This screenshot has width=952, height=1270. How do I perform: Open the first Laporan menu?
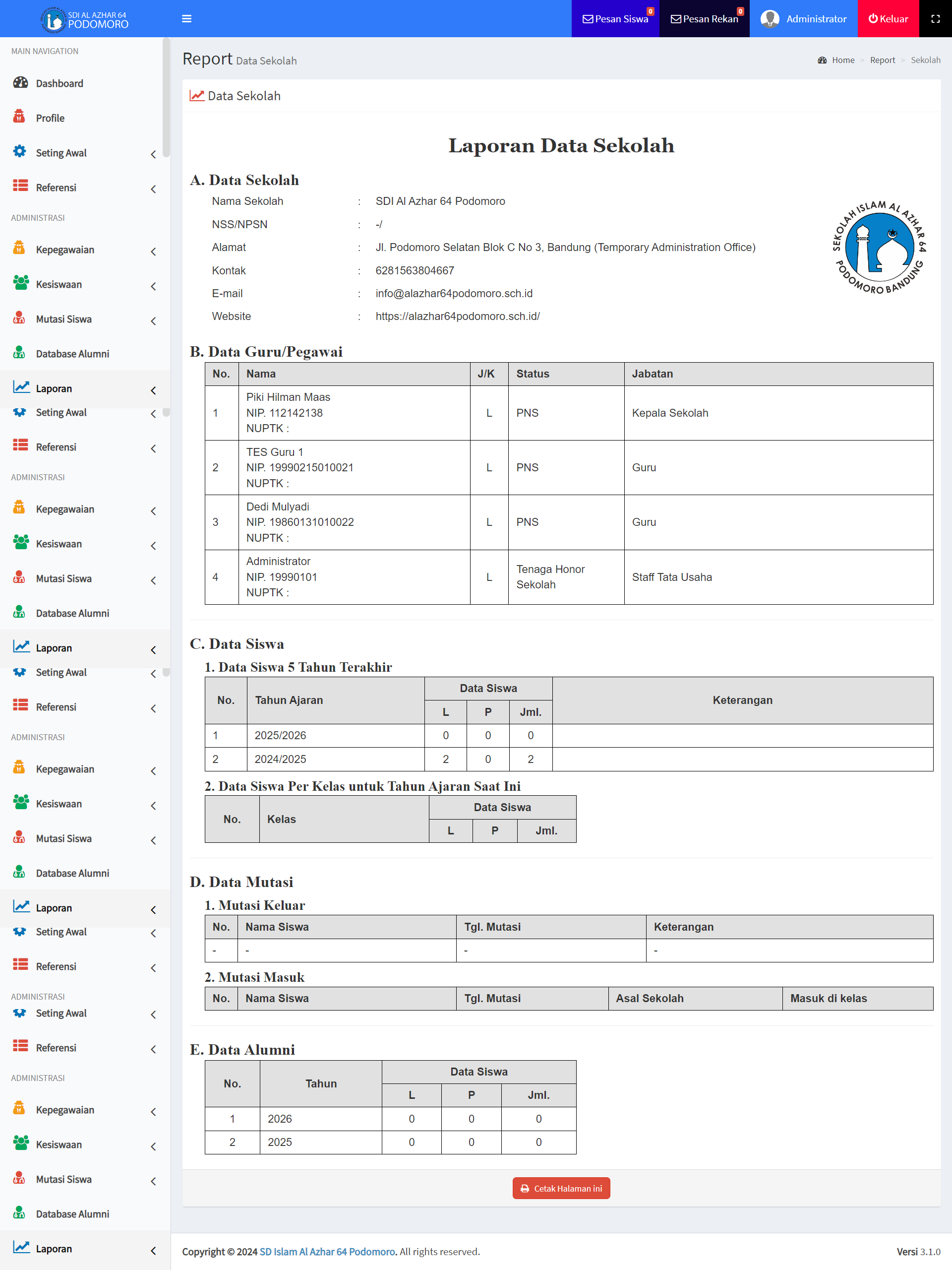54,388
